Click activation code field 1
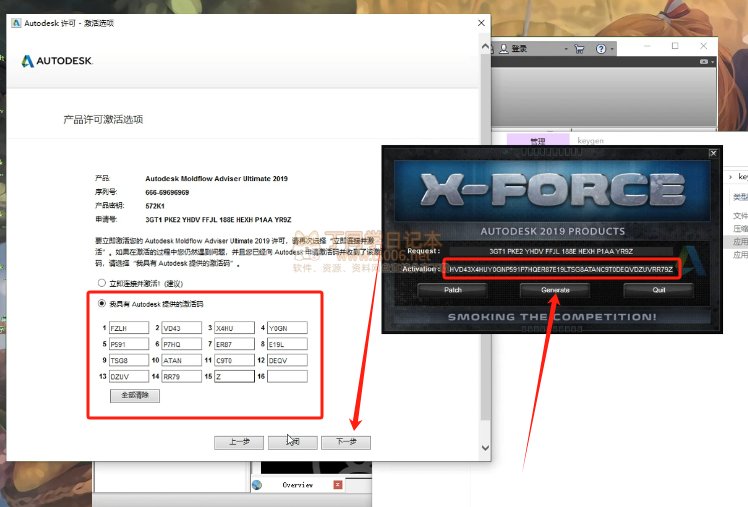The width and height of the screenshot is (748, 507). point(129,328)
